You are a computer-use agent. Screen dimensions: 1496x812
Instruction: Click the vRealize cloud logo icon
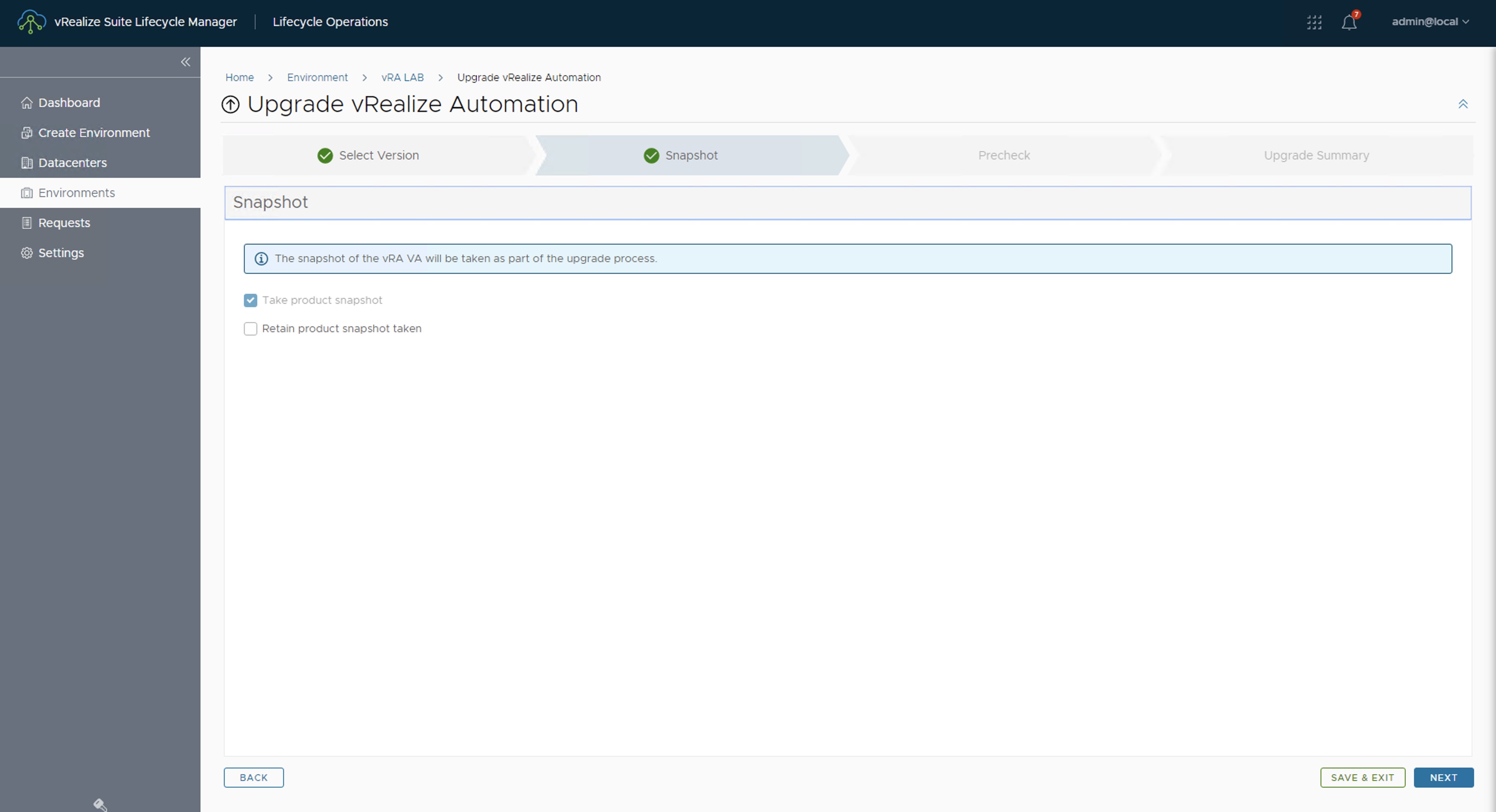(31, 21)
